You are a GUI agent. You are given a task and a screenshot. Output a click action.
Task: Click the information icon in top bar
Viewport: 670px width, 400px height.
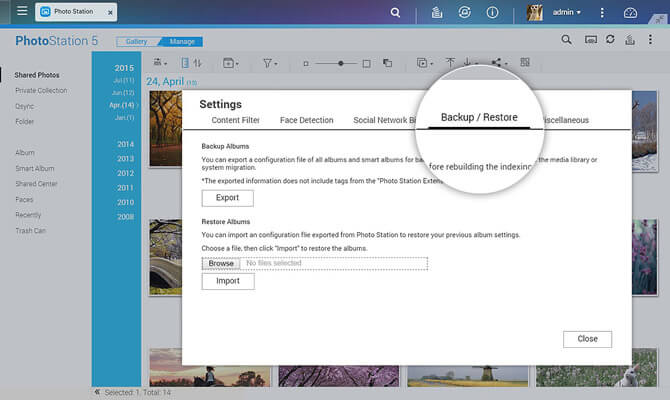(492, 13)
